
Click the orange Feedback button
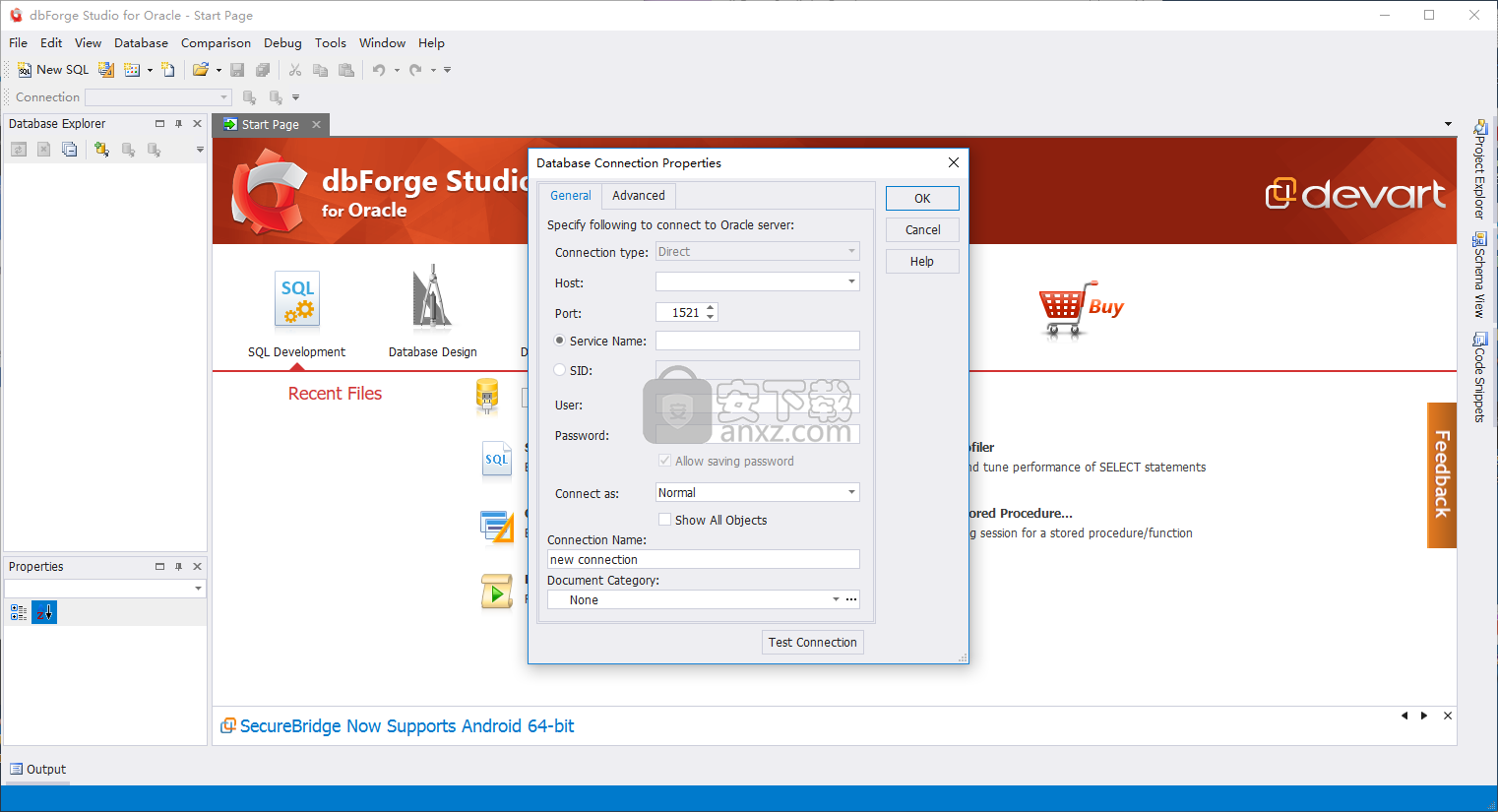1442,474
